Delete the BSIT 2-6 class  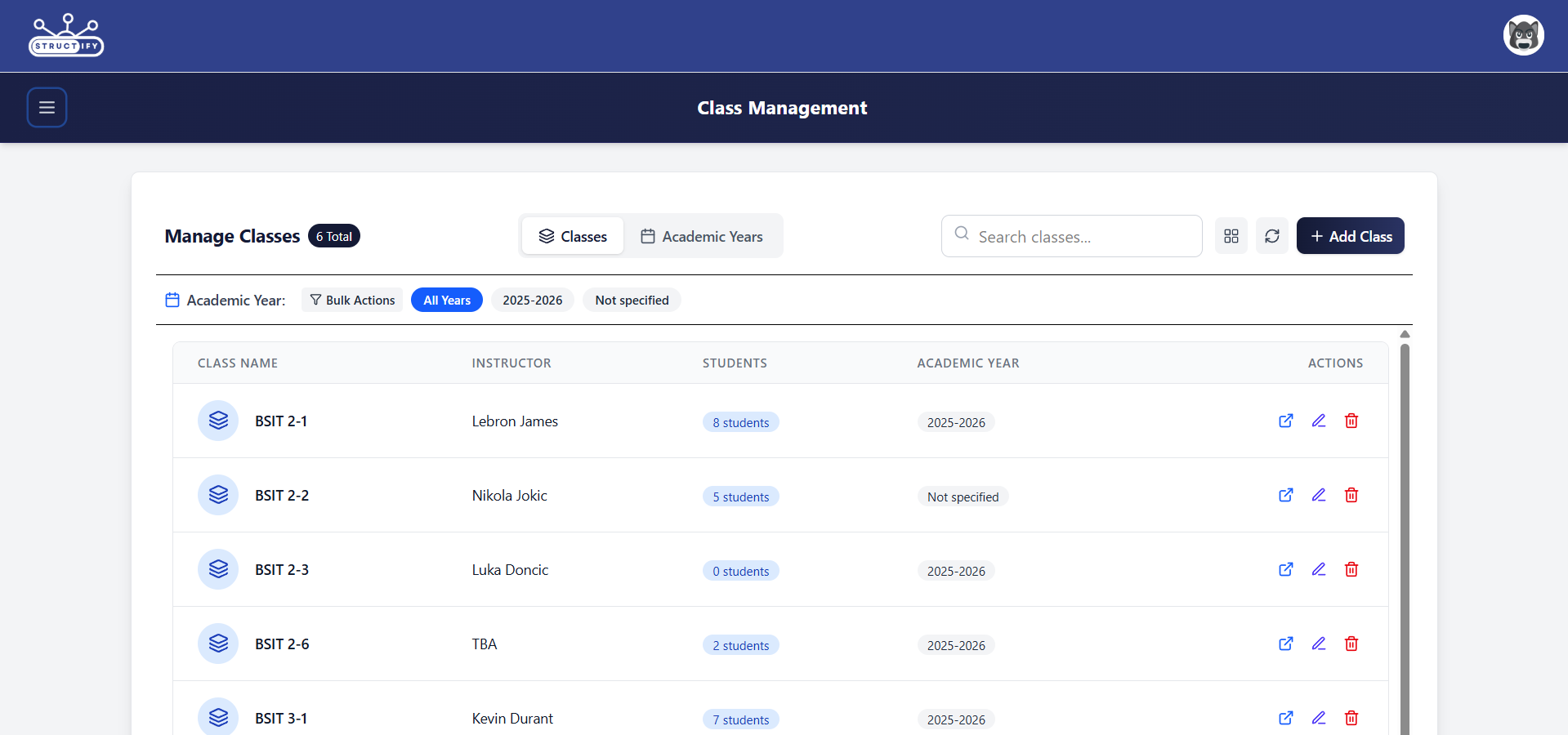pos(1351,644)
